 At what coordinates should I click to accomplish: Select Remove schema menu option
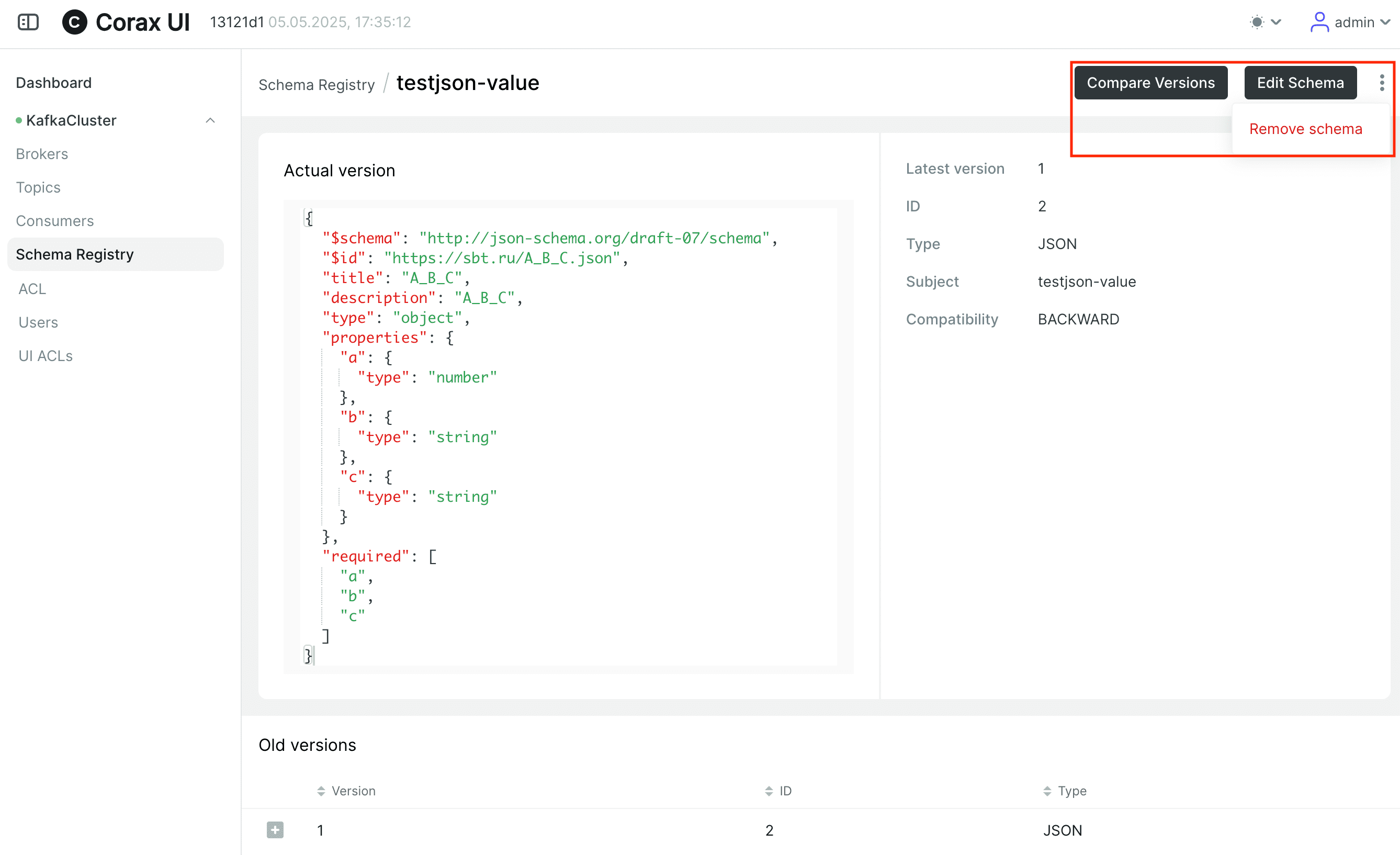(x=1305, y=129)
